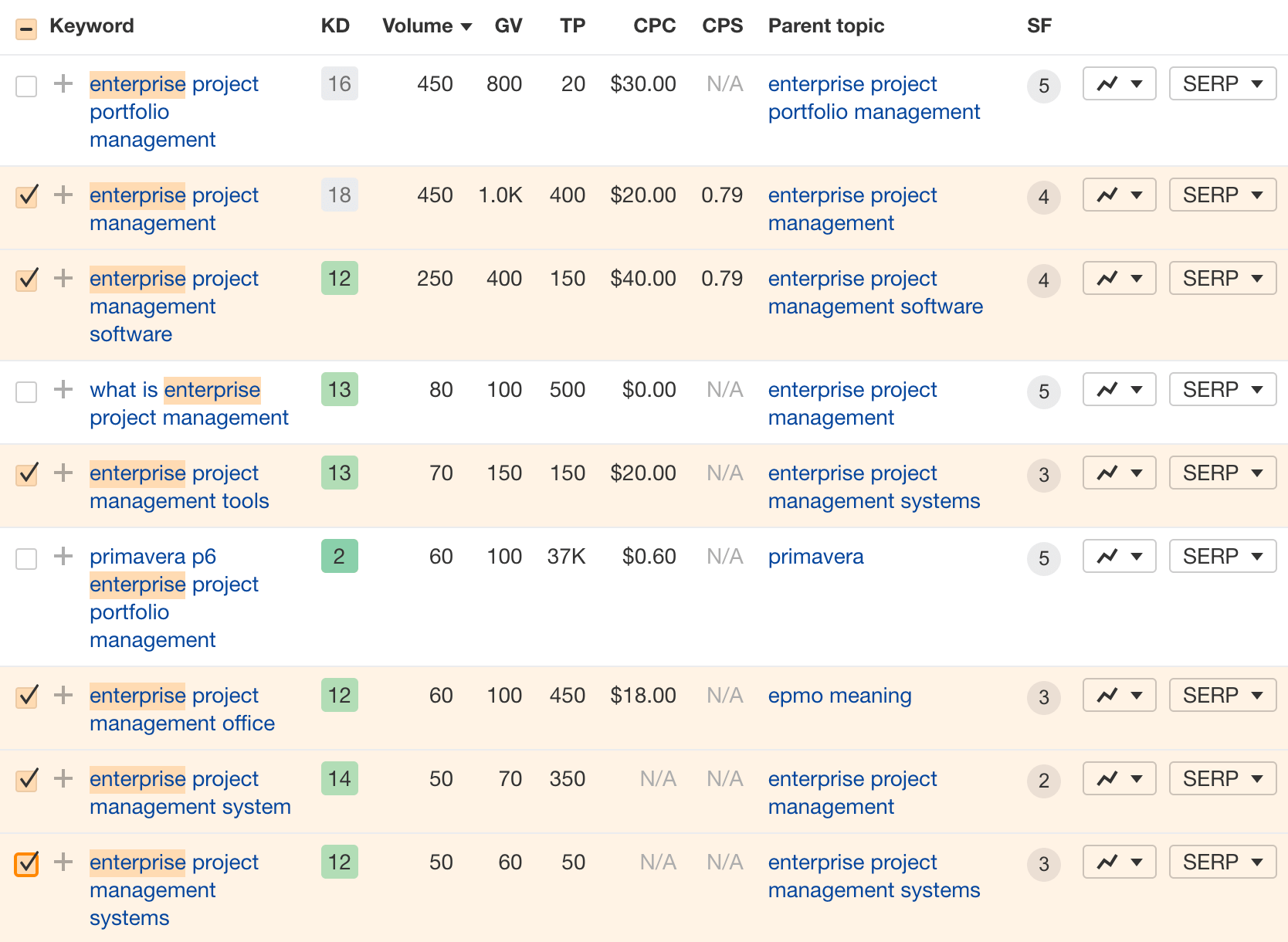Click the green KD badge showing 2
Screen dimensions: 1288x942
point(339,556)
